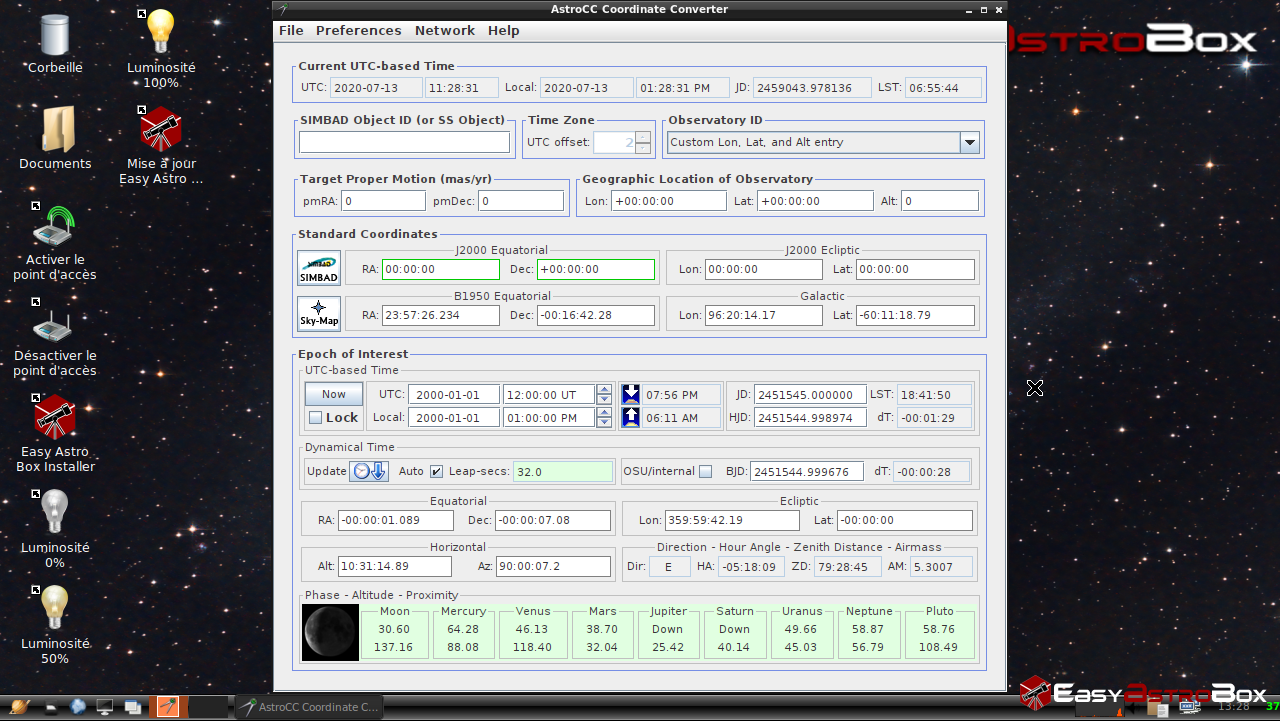Image resolution: width=1280 pixels, height=721 pixels.
Task: Click the AstroCC Coordinate Converter taskbar button
Action: [309, 707]
